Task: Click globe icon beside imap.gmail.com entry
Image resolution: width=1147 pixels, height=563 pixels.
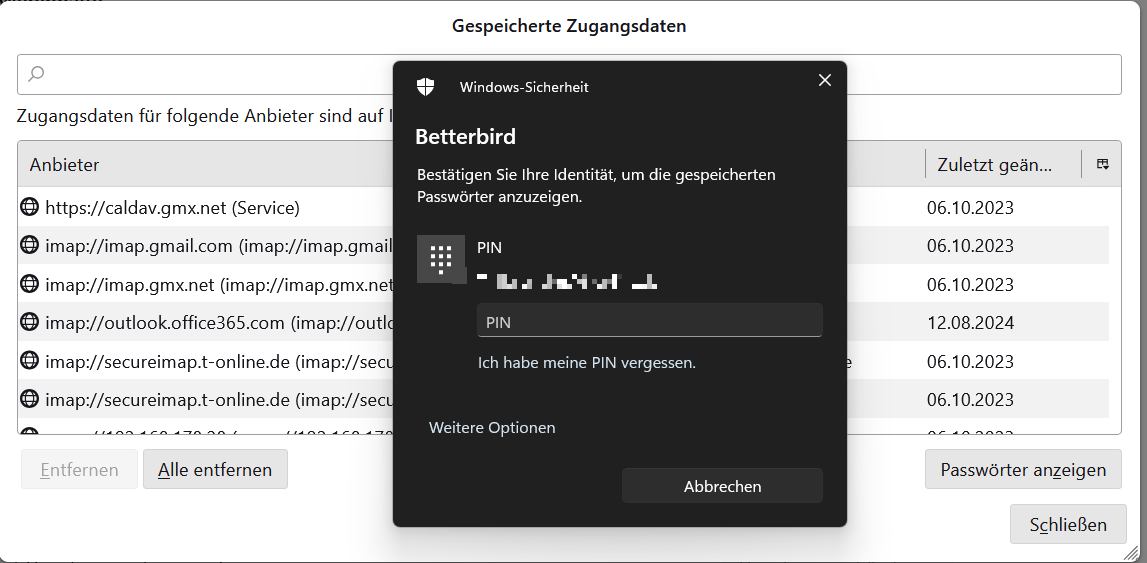Action: (x=29, y=245)
